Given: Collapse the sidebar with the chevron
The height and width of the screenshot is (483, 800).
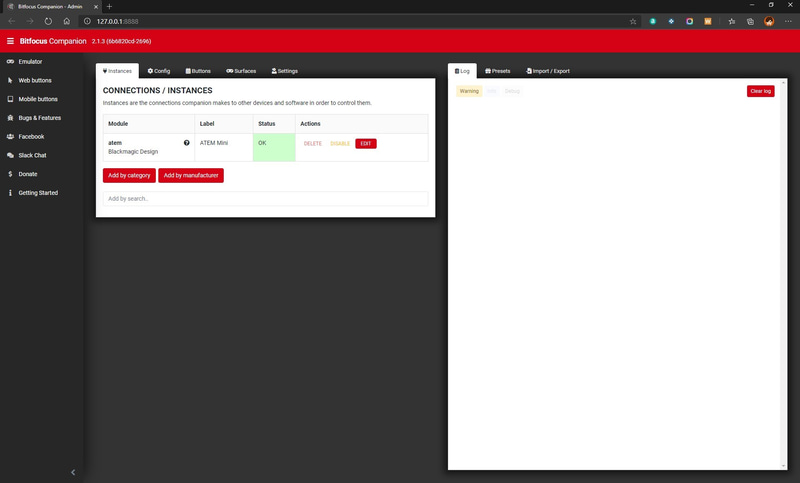Looking at the screenshot, I should pos(73,472).
